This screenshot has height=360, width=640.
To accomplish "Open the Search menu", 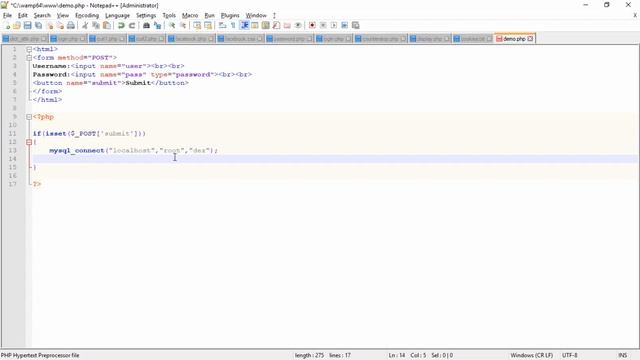I will [x=42, y=16].
